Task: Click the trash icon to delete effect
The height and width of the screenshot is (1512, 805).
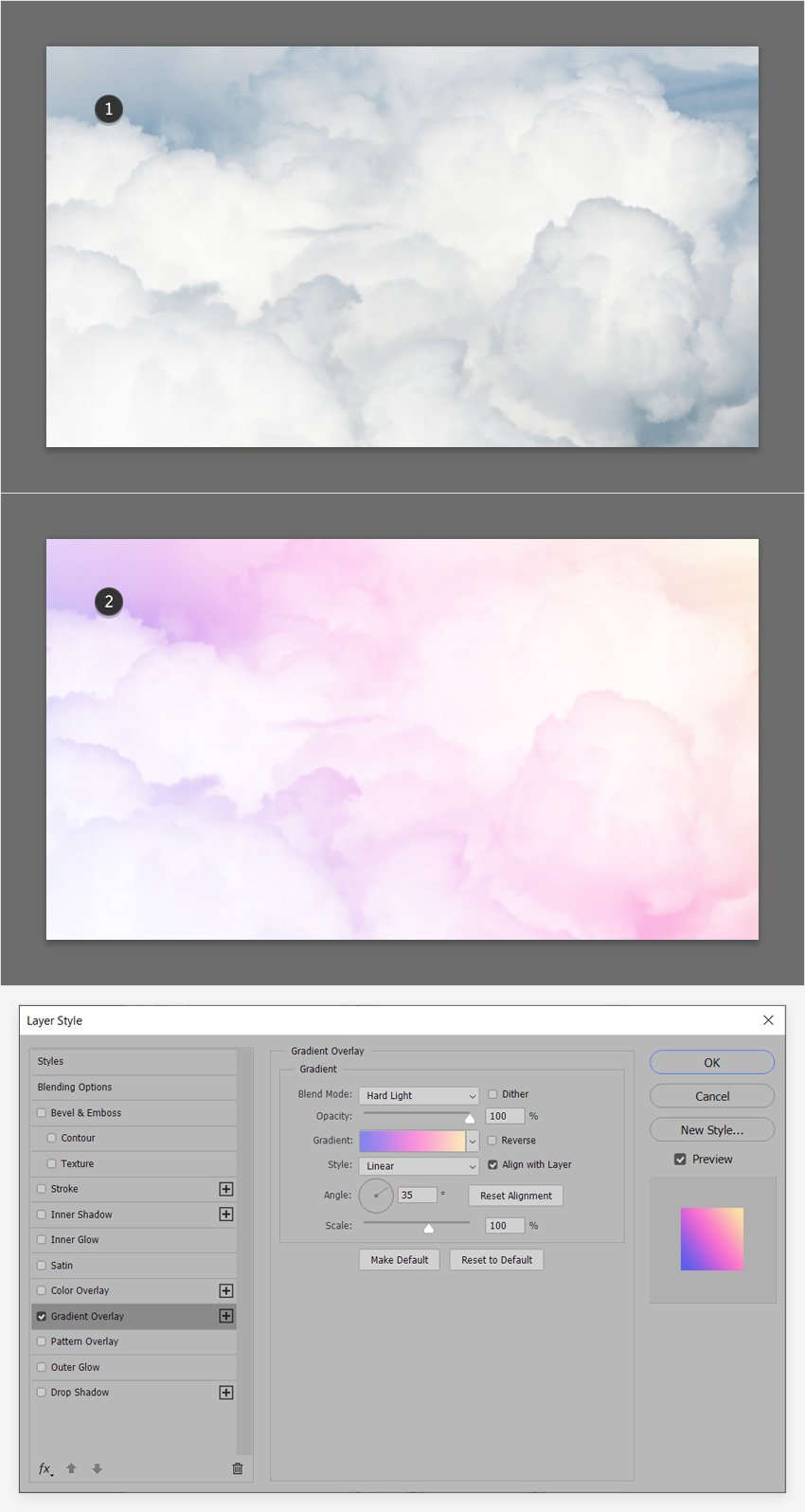Action: click(237, 1468)
